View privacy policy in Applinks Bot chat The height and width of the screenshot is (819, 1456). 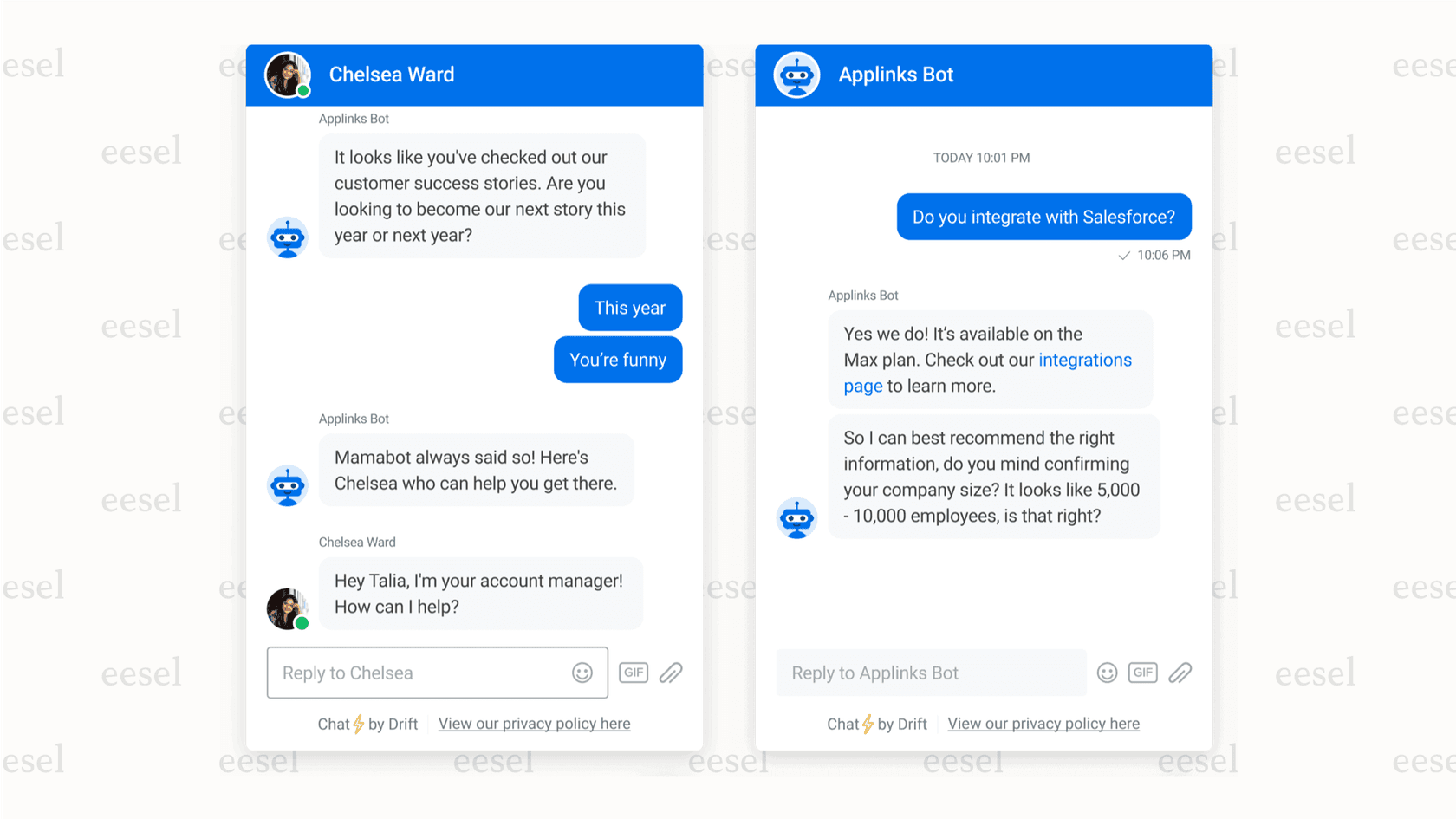[x=1043, y=724]
